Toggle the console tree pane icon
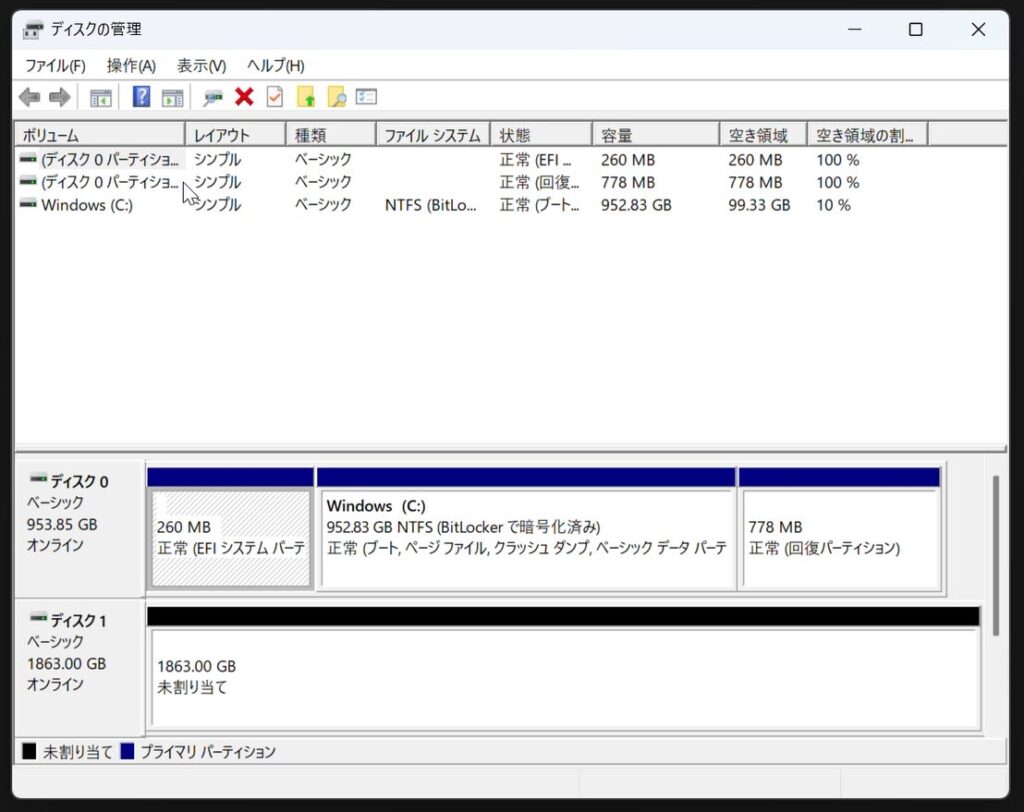 (x=100, y=97)
